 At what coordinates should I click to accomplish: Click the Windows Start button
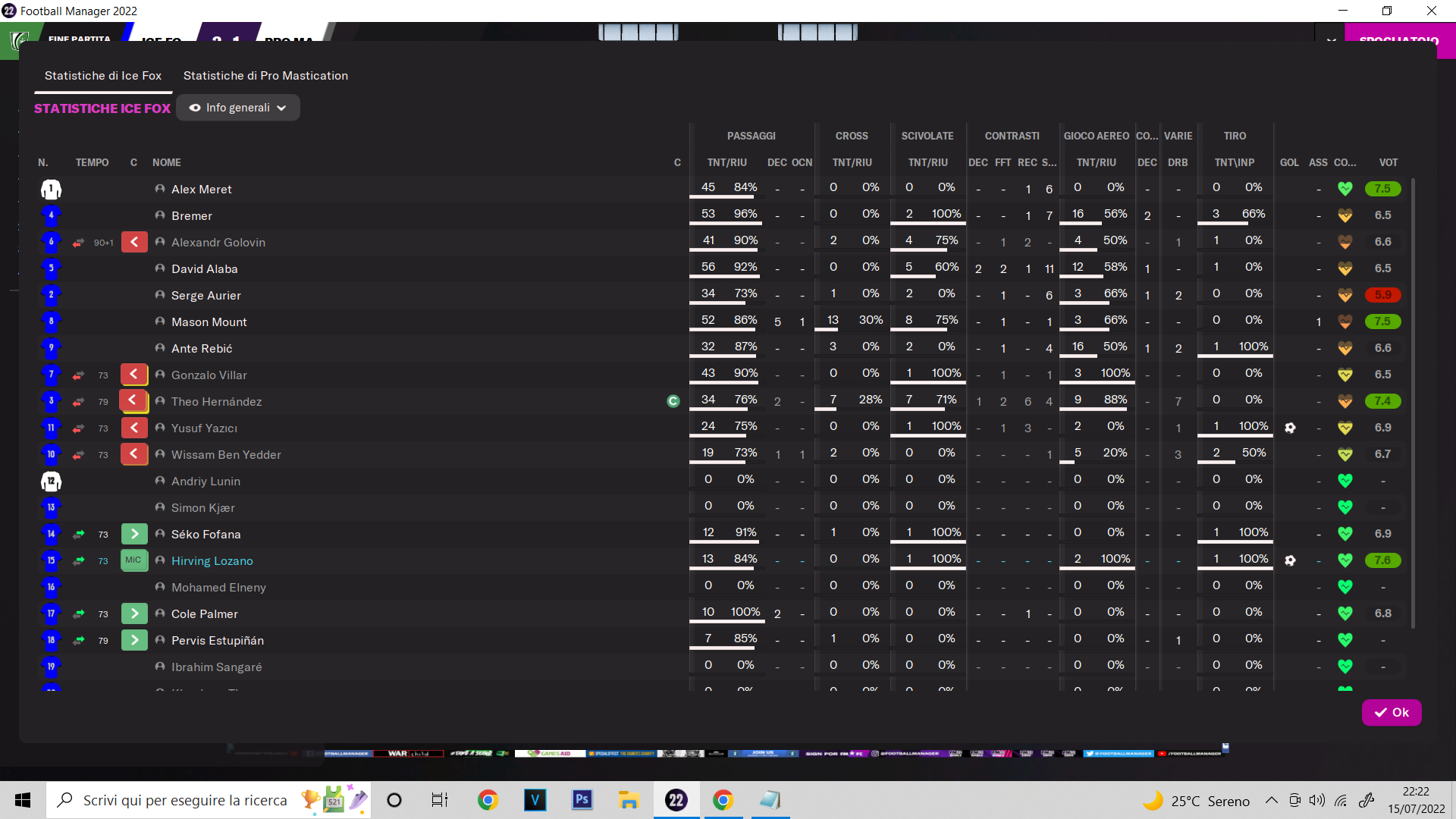pyautogui.click(x=23, y=800)
